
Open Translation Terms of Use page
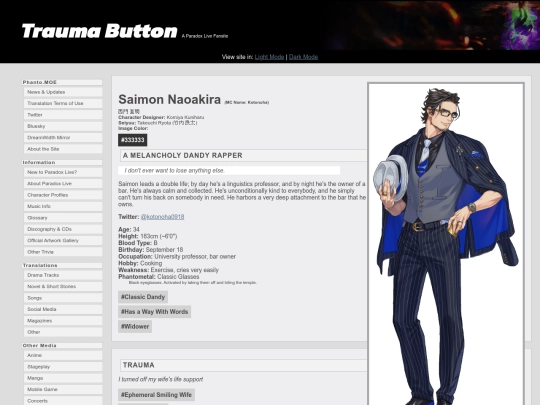coord(63,103)
